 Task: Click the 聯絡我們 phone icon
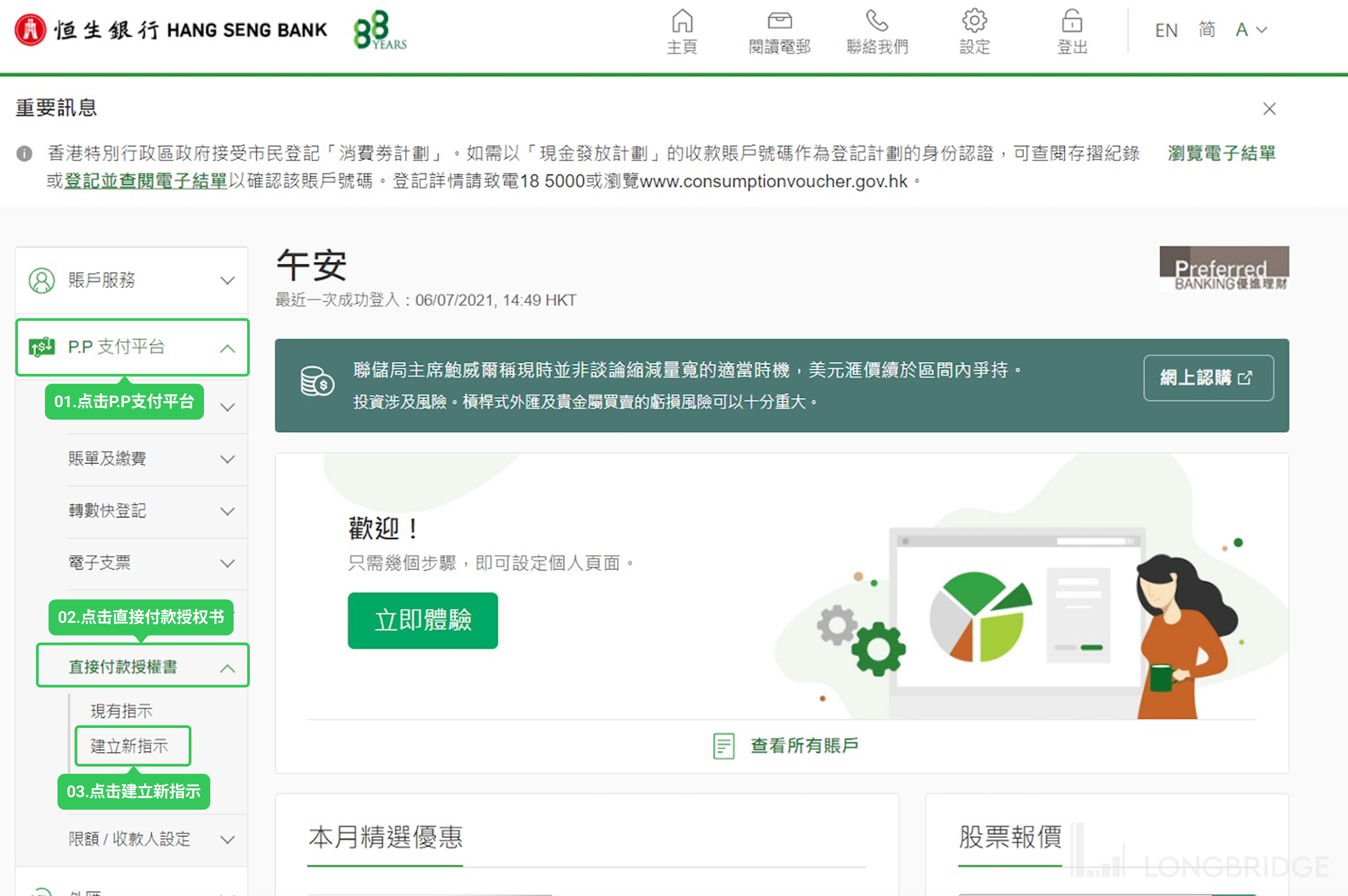(x=877, y=21)
